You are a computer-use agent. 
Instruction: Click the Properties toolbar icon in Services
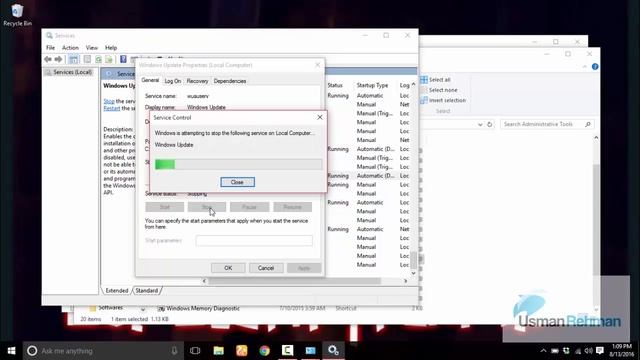pyautogui.click(x=87, y=60)
